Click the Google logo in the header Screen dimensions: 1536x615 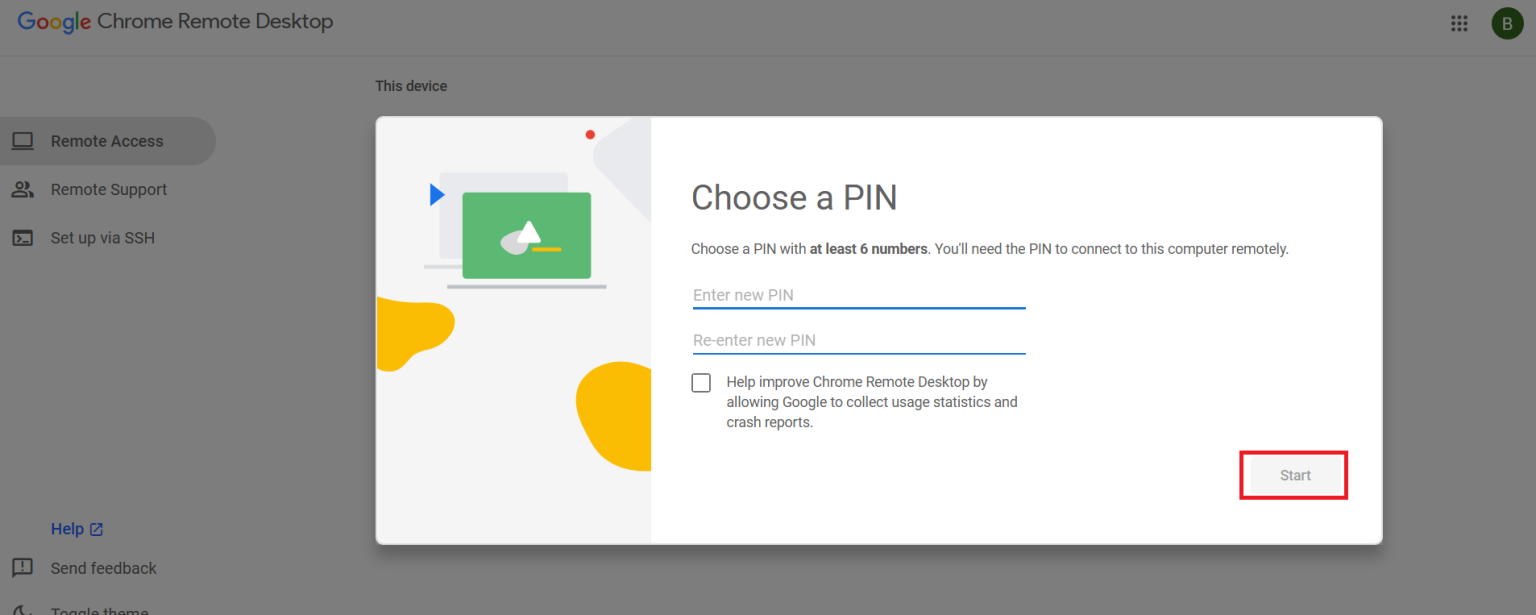53,21
